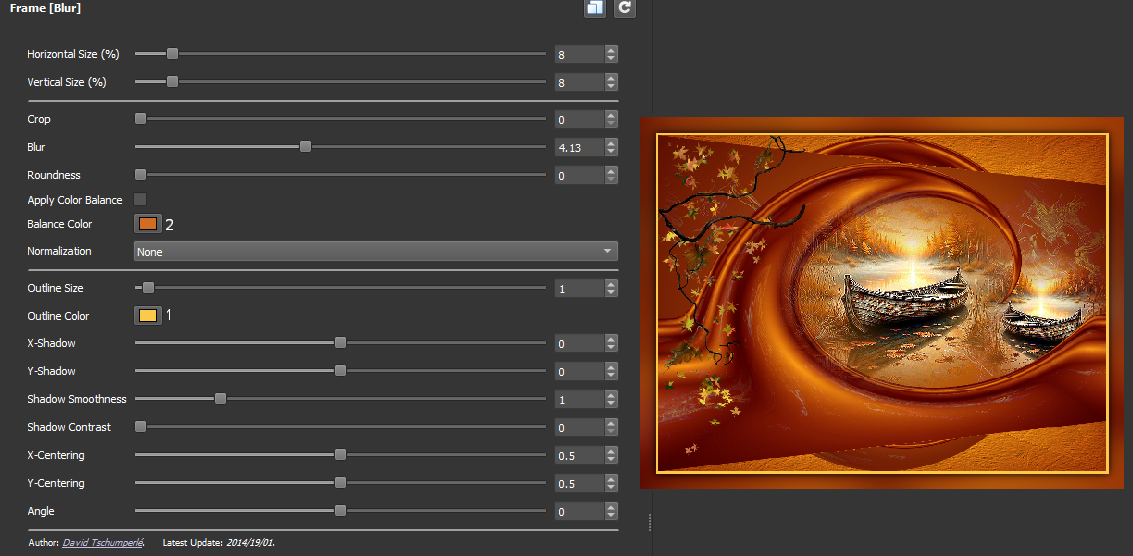Click the Y-Centering spinner arrows
Image resolution: width=1133 pixels, height=556 pixels.
[x=611, y=484]
